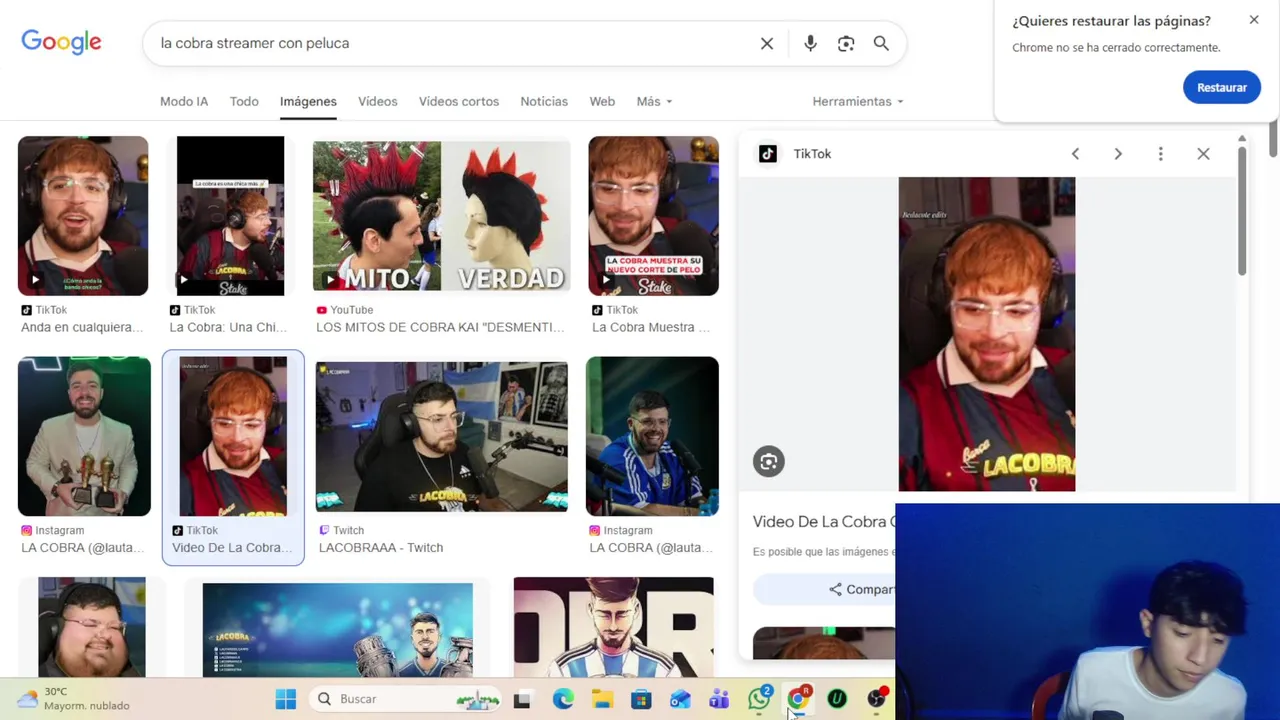This screenshot has width=1280, height=720.
Task: Click the magnifier search submit icon
Action: (x=881, y=43)
